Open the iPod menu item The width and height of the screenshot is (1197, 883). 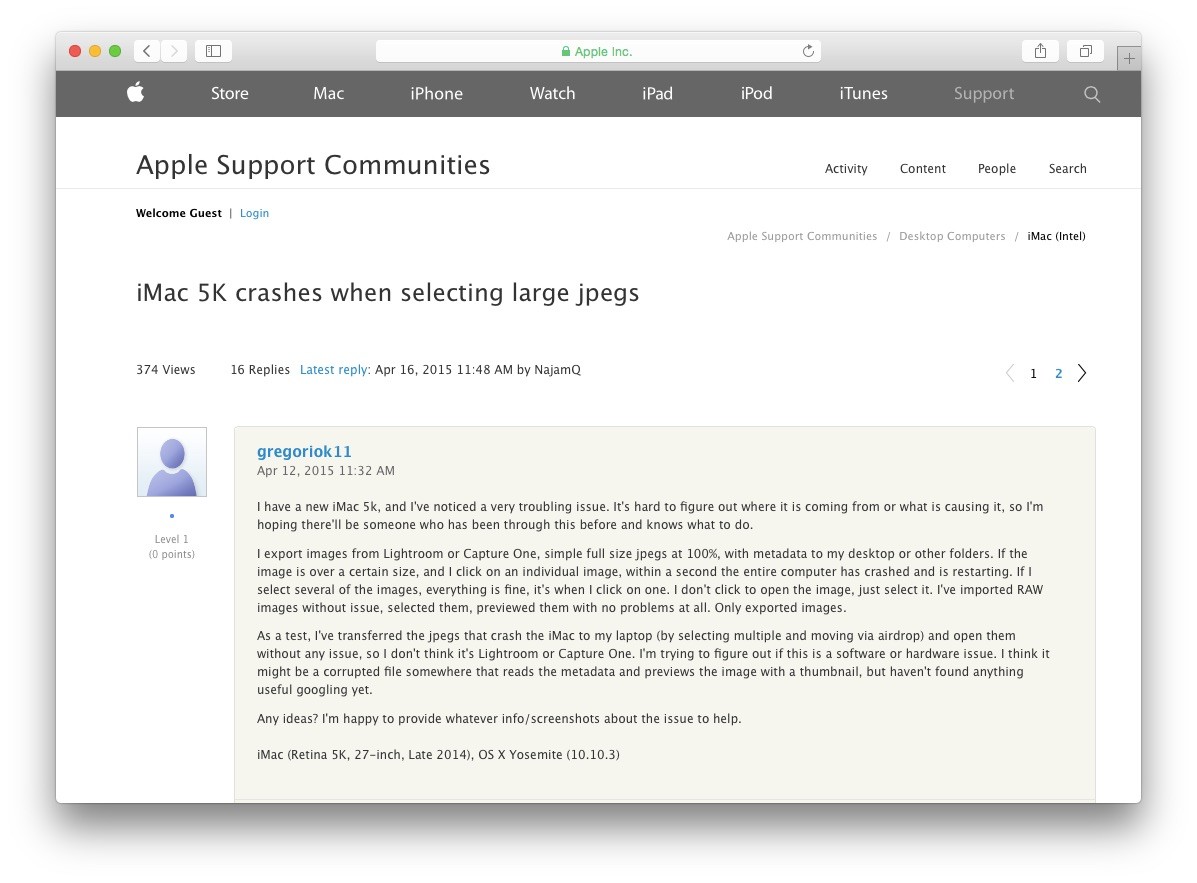(757, 93)
